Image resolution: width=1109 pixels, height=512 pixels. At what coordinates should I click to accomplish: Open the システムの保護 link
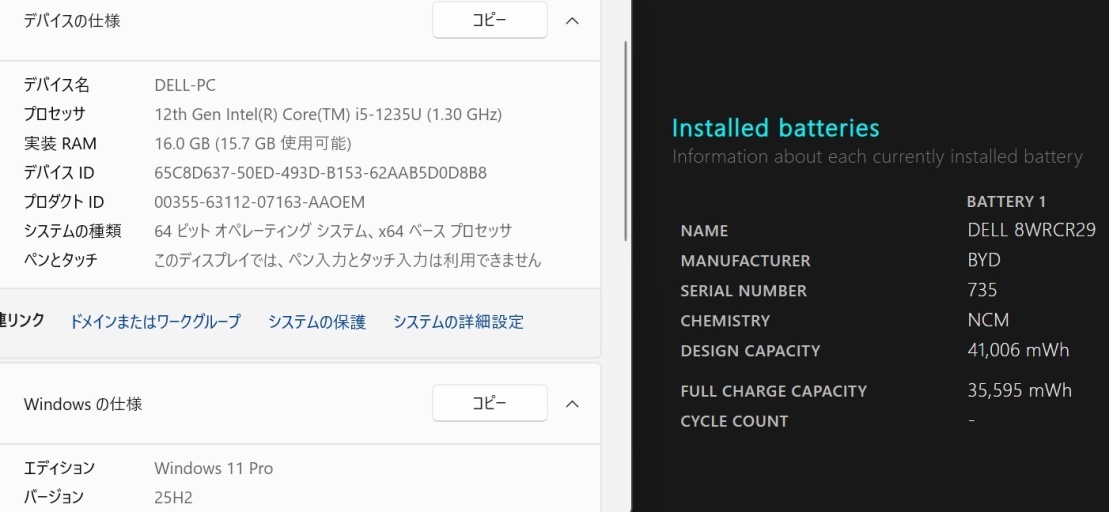click(316, 322)
